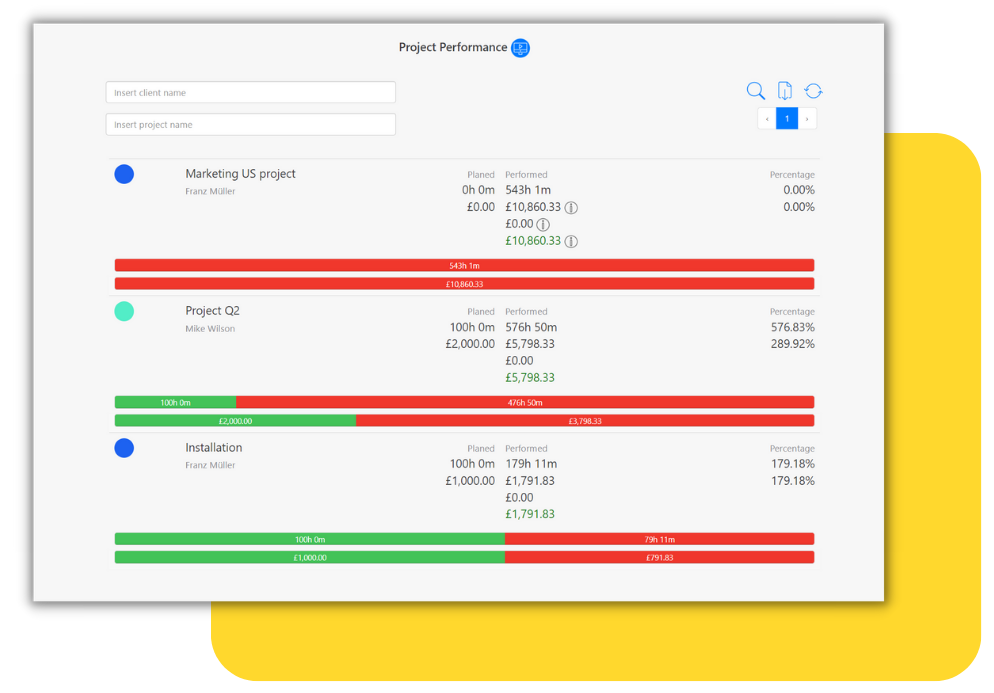Open info icon beside black £10,860.33
The width and height of the screenshot is (994, 693).
point(571,208)
